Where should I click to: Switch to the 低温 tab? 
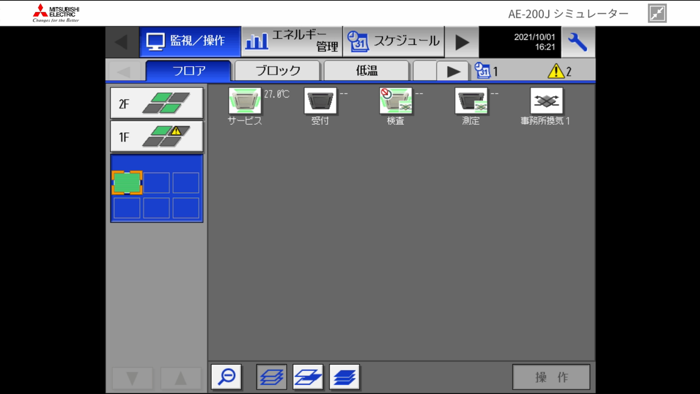pos(367,71)
